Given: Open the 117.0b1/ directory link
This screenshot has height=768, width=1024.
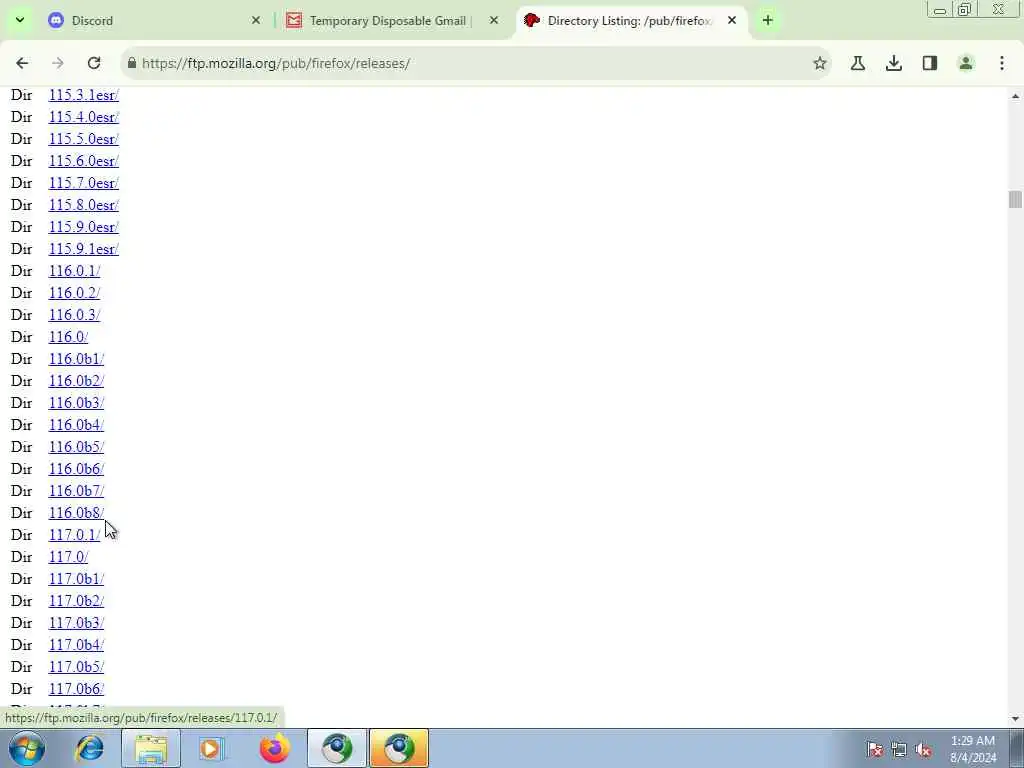Looking at the screenshot, I should pos(76,579).
